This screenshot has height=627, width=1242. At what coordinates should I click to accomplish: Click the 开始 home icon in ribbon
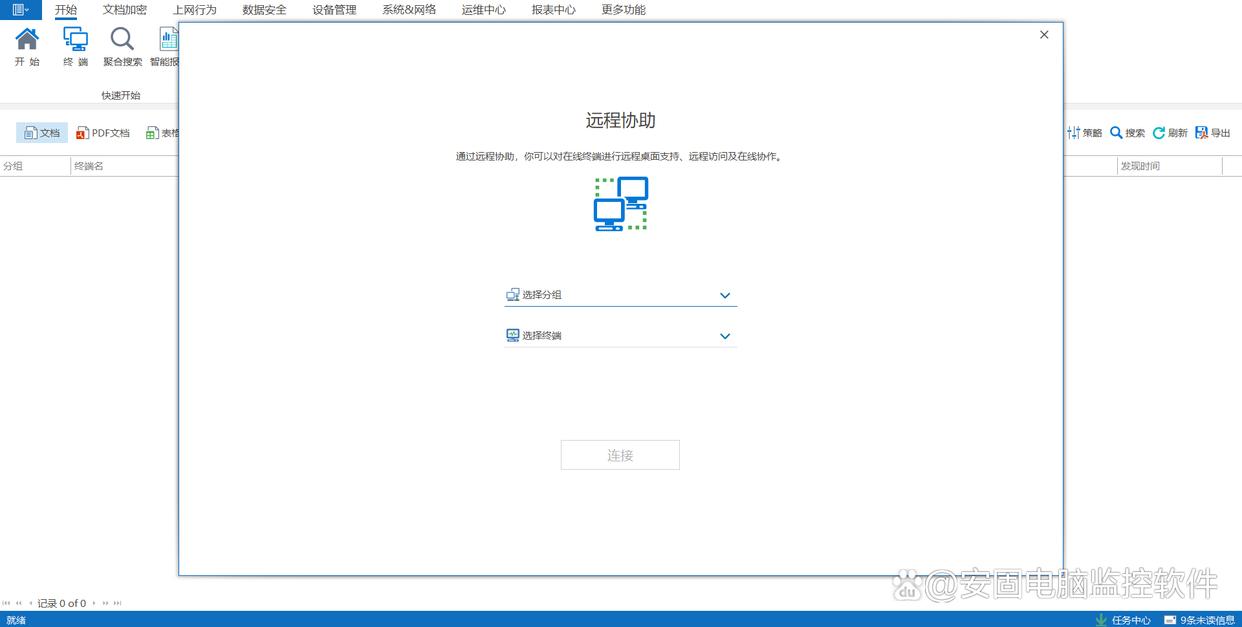(x=27, y=40)
